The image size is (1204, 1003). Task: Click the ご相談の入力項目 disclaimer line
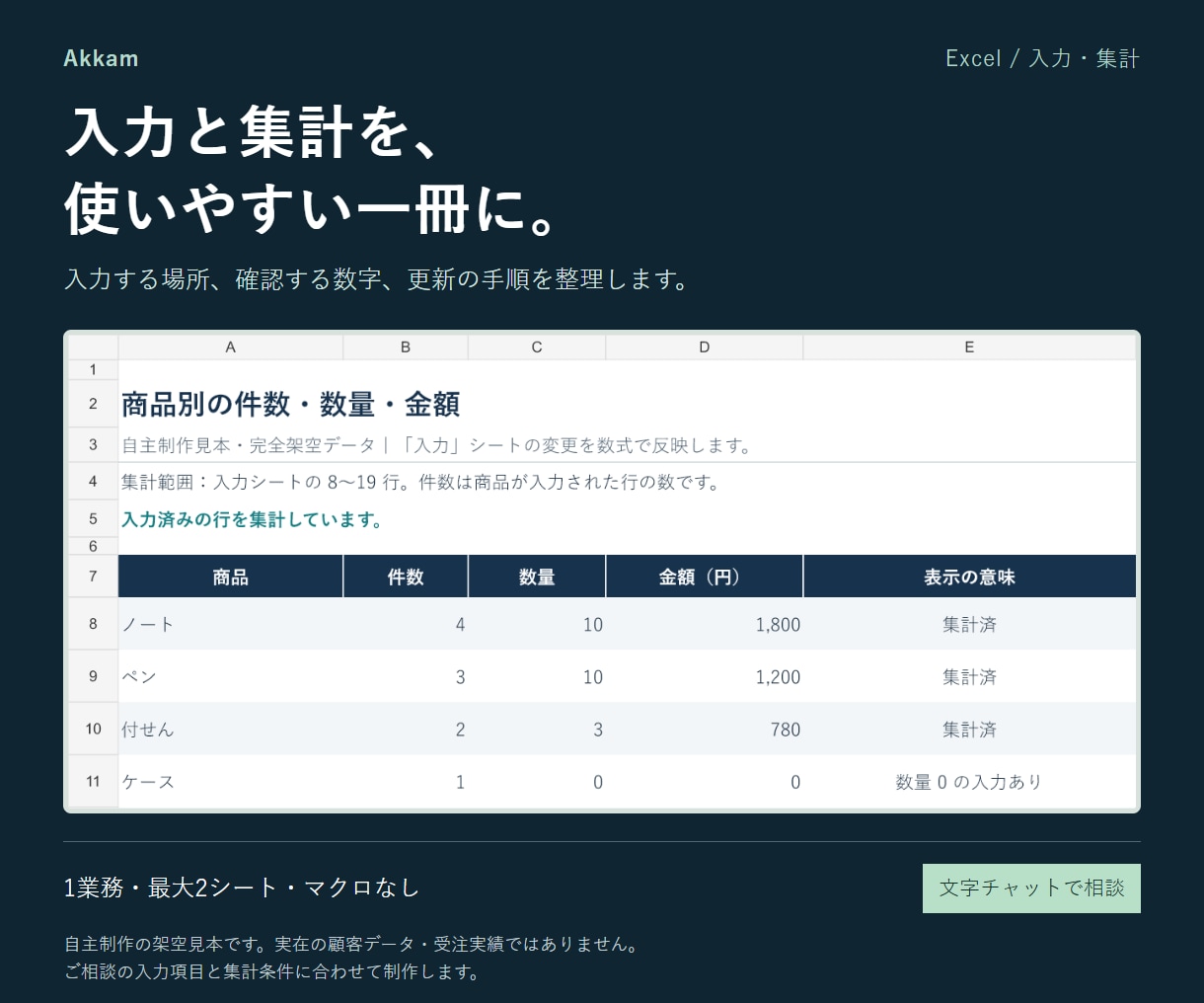(273, 971)
